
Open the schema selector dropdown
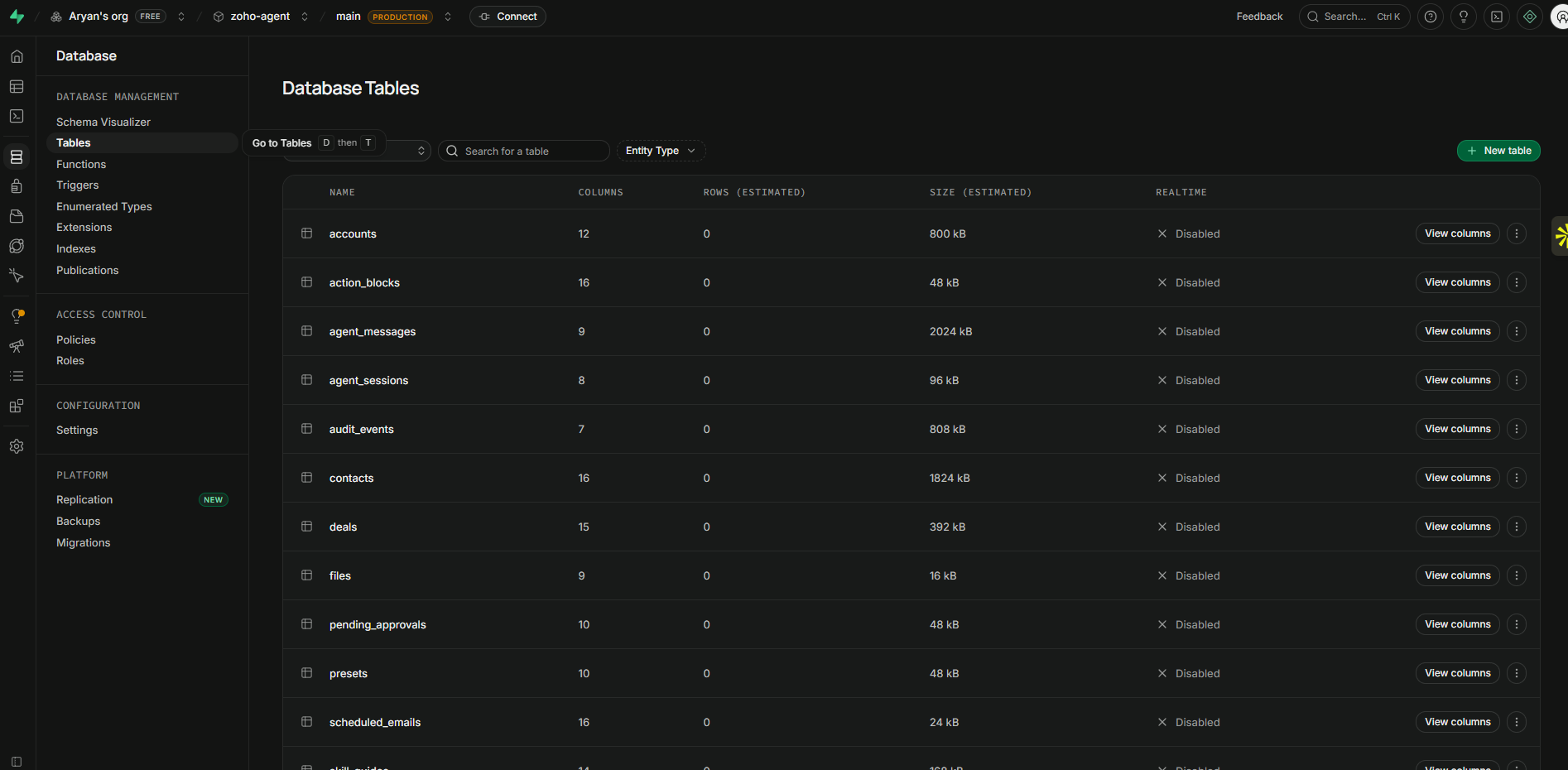(357, 151)
